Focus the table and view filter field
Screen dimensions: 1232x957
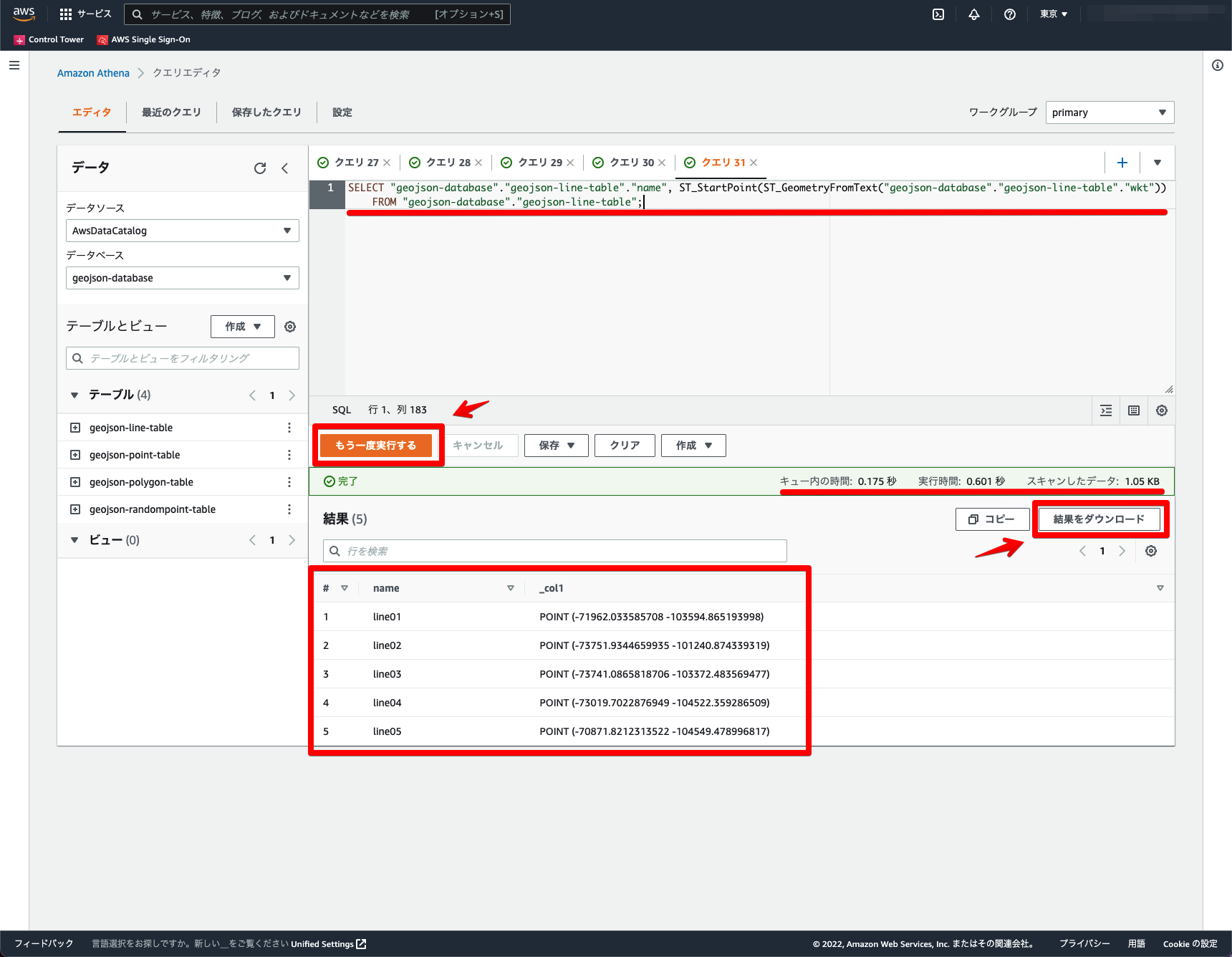click(183, 358)
